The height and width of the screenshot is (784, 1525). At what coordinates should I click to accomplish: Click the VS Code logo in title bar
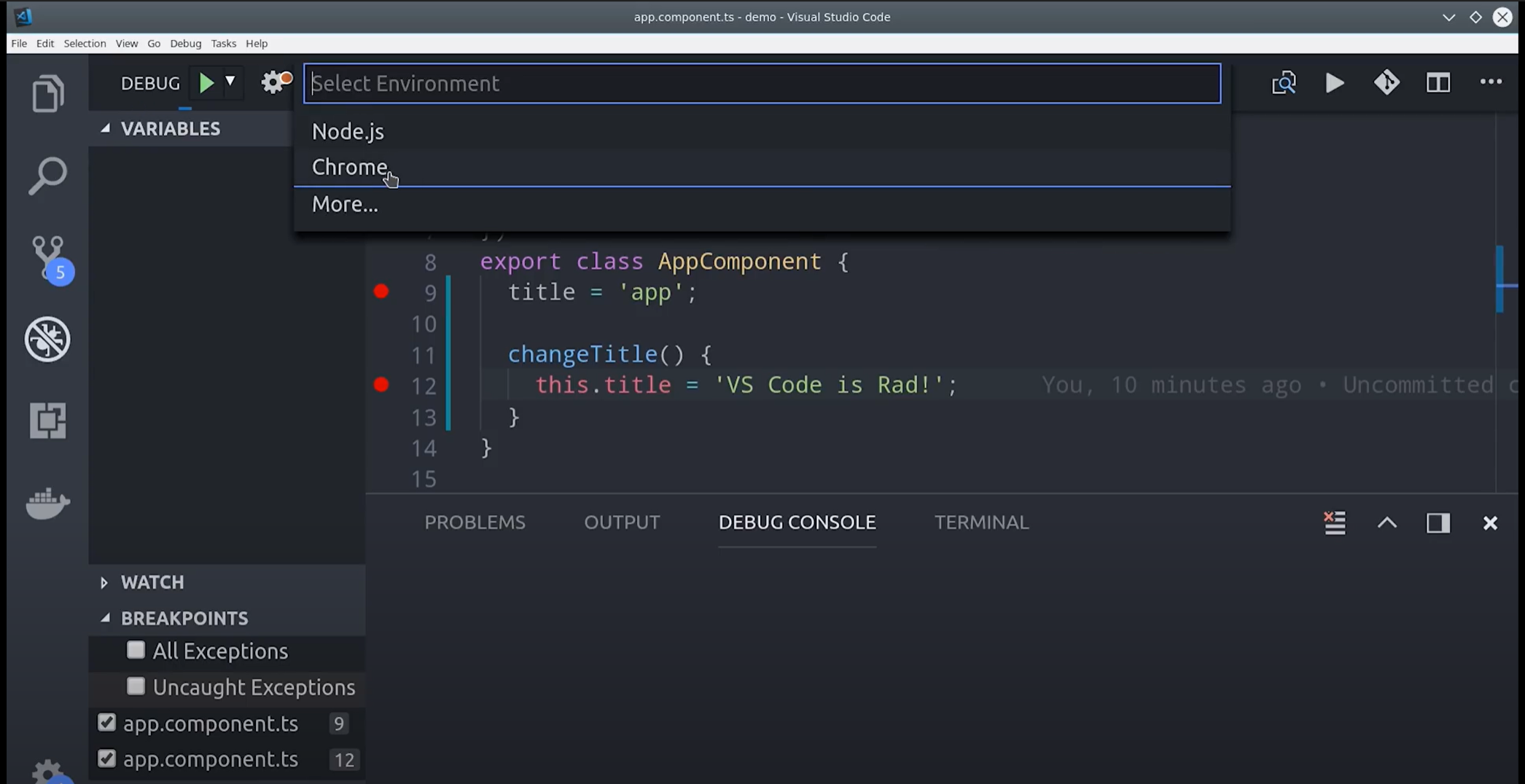[x=23, y=16]
